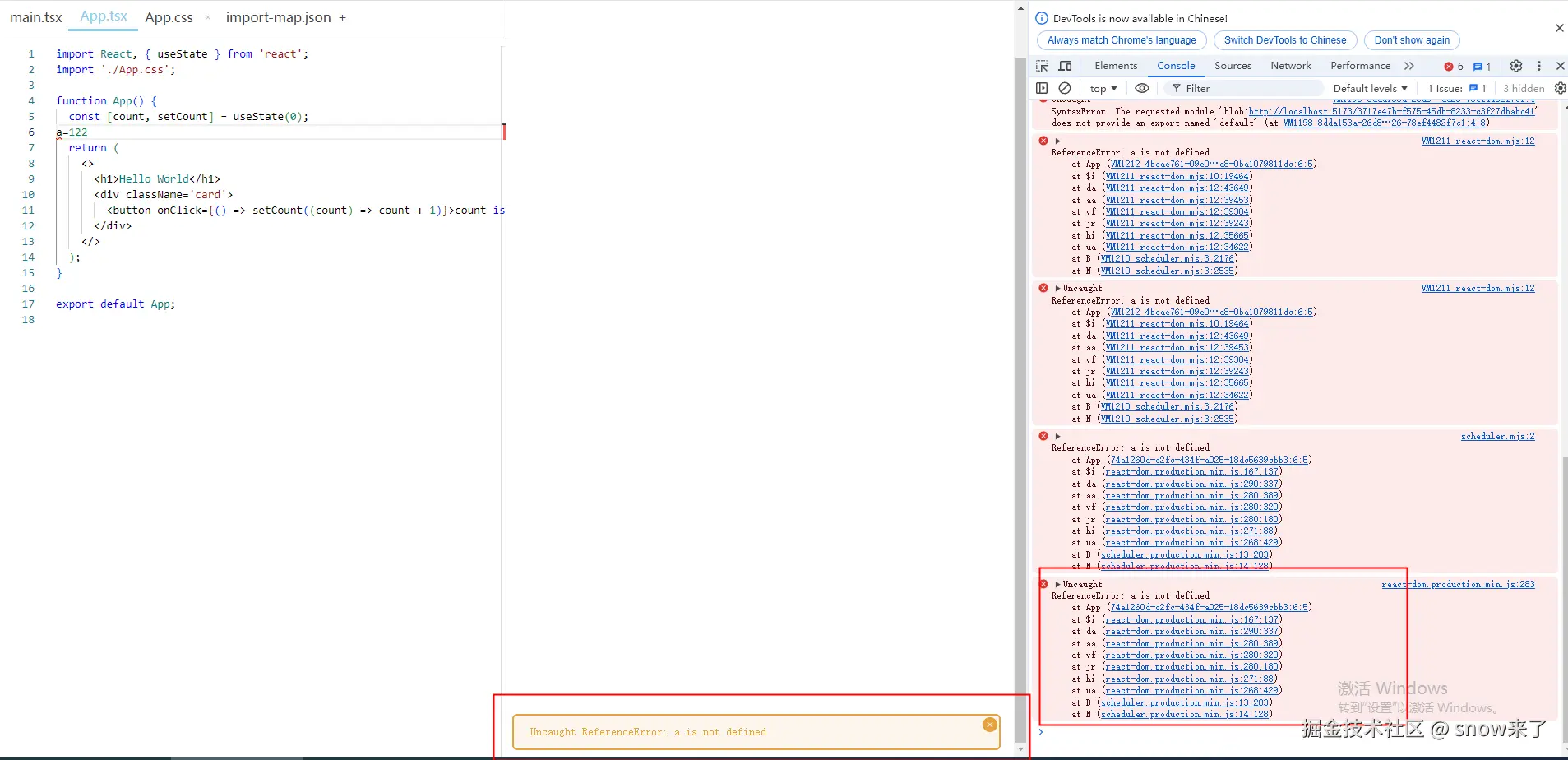Click 'function App() {' on line 4

coord(106,101)
